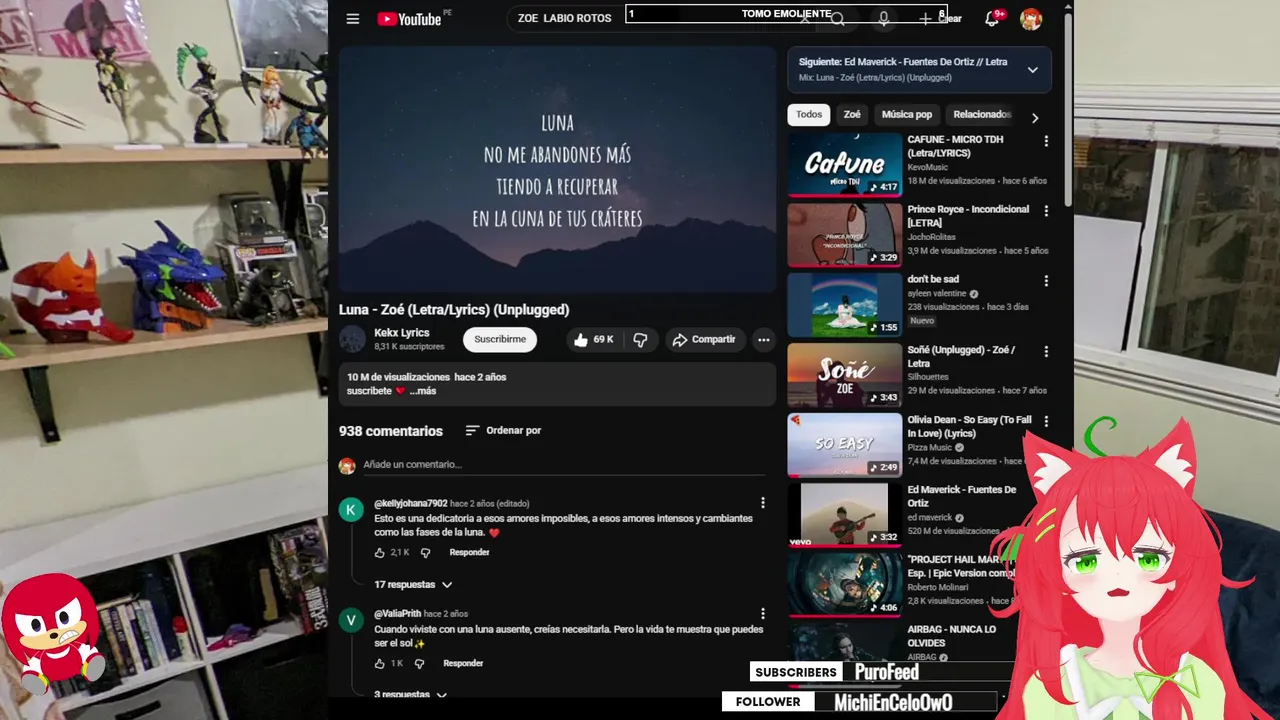The height and width of the screenshot is (720, 1280).
Task: Expand the 17 respuestas thread
Action: (413, 584)
